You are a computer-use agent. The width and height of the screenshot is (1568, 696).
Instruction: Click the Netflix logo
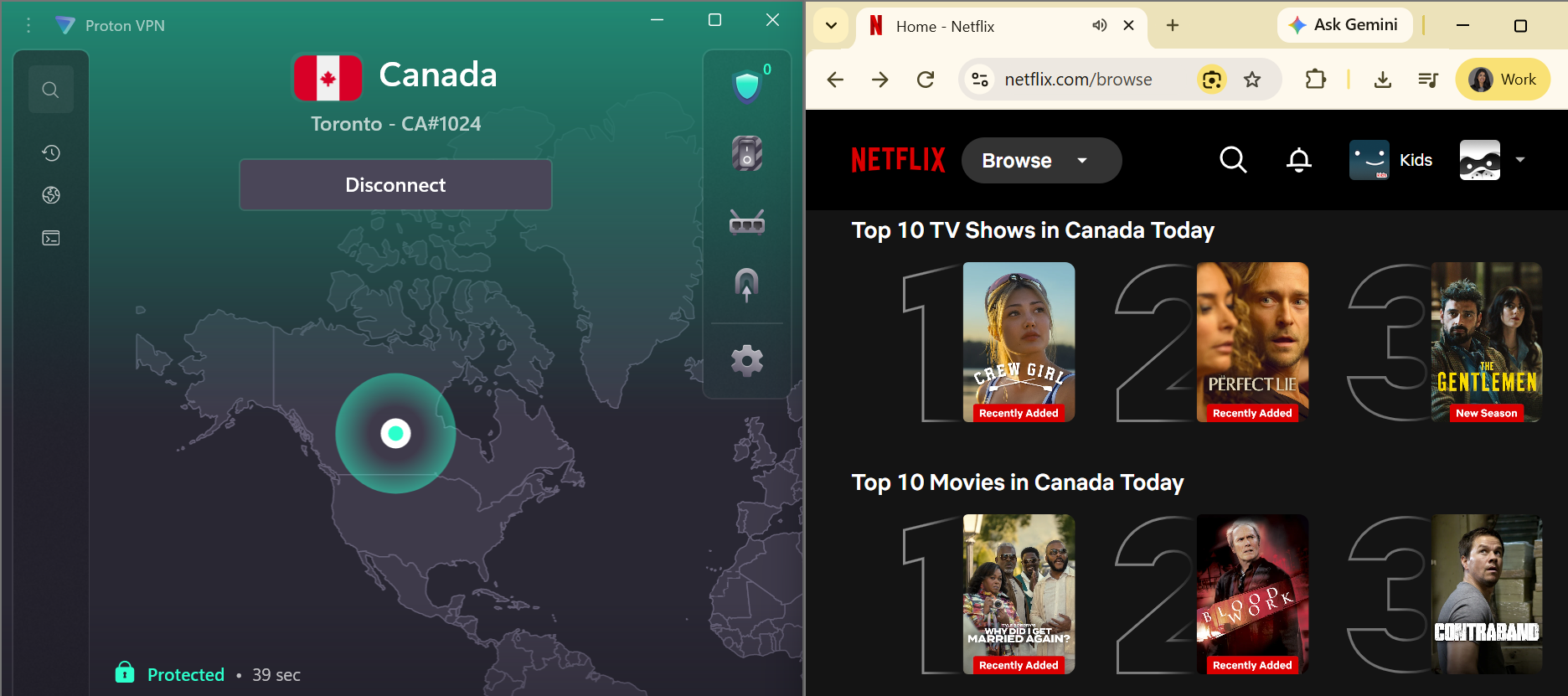(898, 160)
